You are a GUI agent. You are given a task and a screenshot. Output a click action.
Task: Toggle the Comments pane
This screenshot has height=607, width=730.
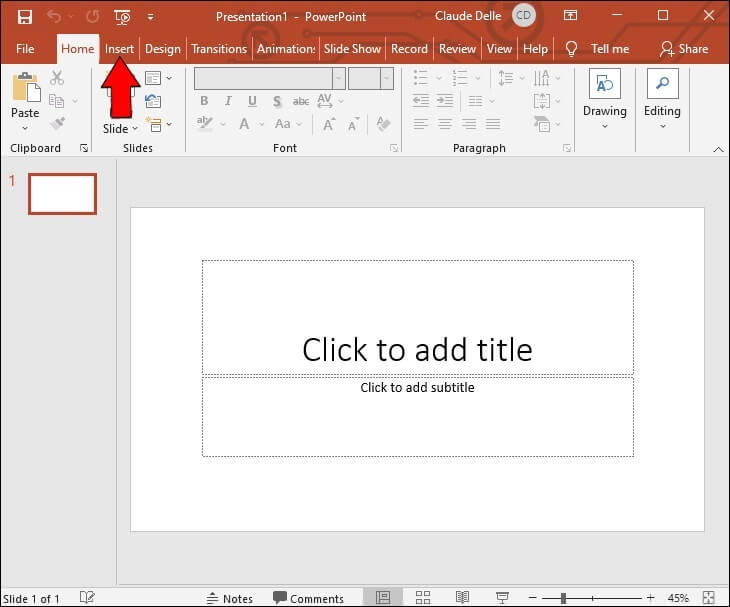tap(308, 598)
